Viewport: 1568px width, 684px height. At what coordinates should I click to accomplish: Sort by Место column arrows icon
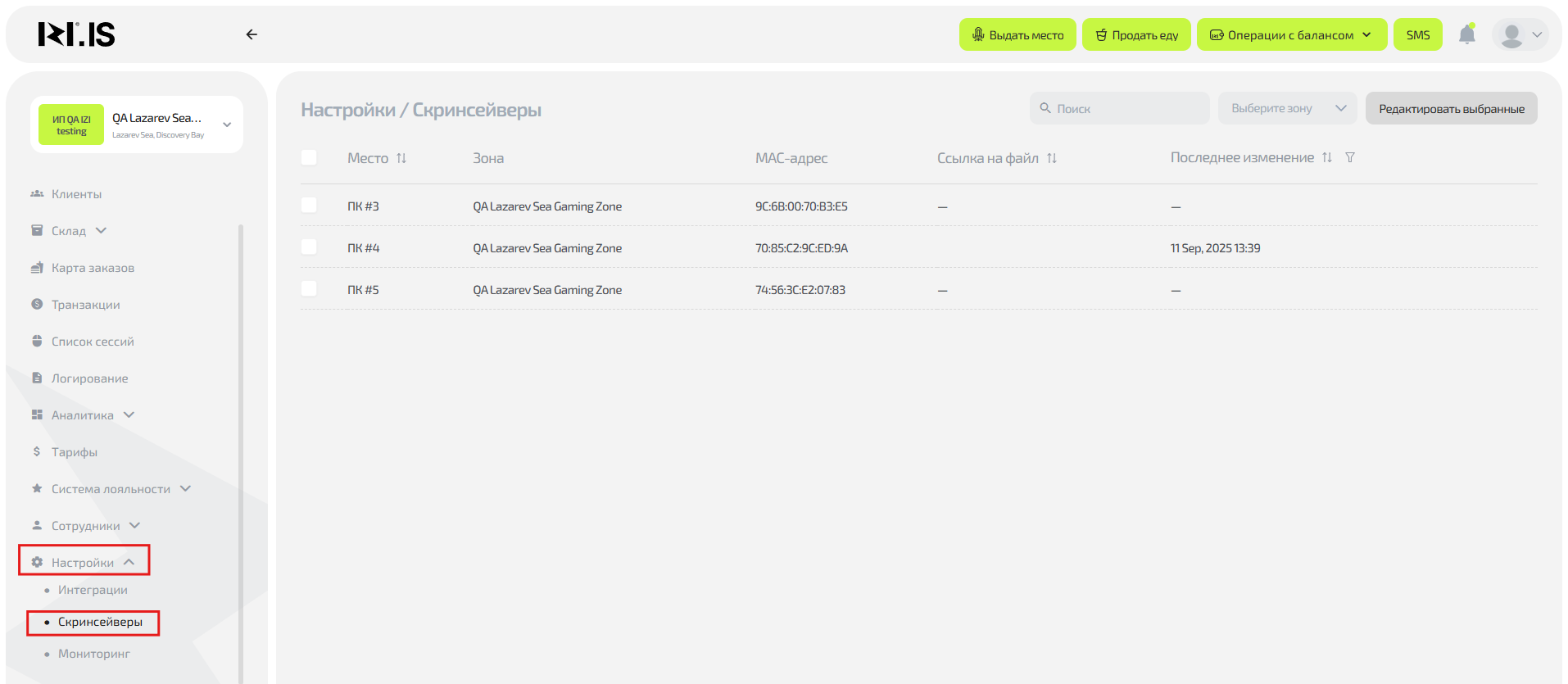click(x=401, y=158)
